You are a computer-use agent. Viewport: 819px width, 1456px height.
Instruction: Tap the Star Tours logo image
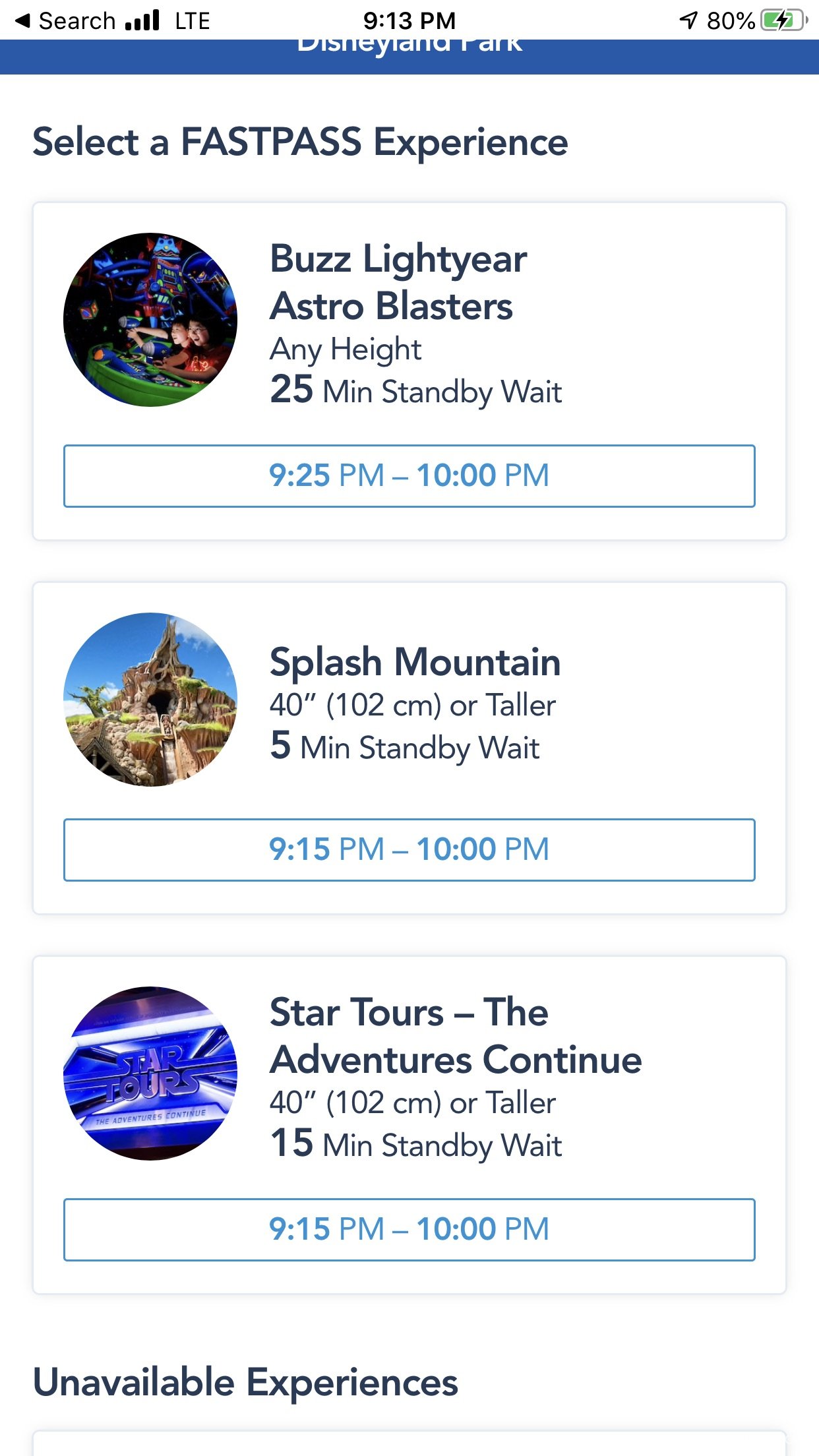pos(150,1074)
